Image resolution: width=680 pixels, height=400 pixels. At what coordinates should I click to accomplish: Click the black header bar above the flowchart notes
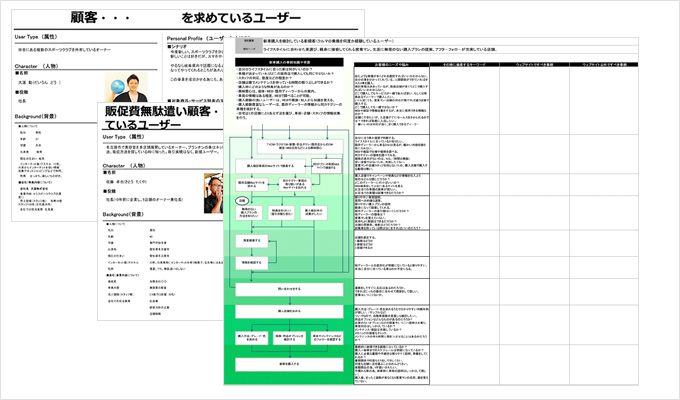tap(289, 62)
